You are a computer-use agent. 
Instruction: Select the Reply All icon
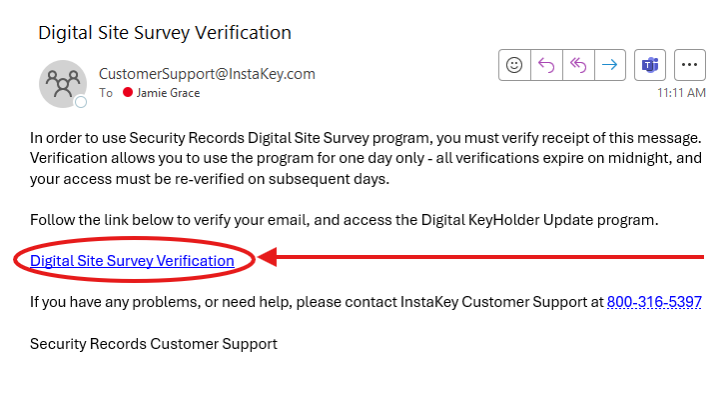point(578,65)
